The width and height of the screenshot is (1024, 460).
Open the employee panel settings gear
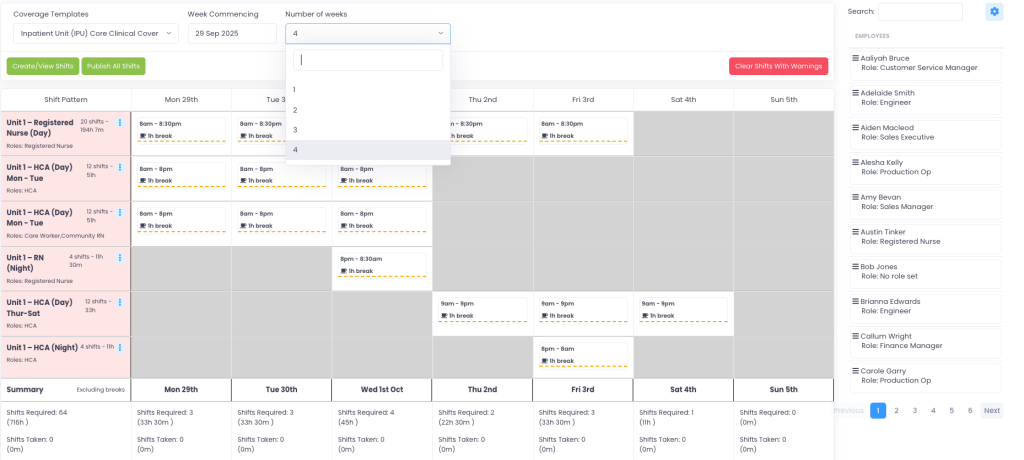pos(993,12)
